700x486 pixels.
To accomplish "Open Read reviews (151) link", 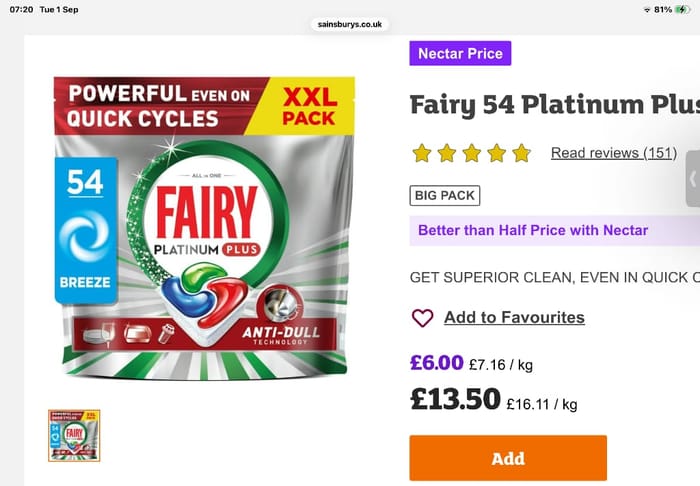I will [x=614, y=153].
